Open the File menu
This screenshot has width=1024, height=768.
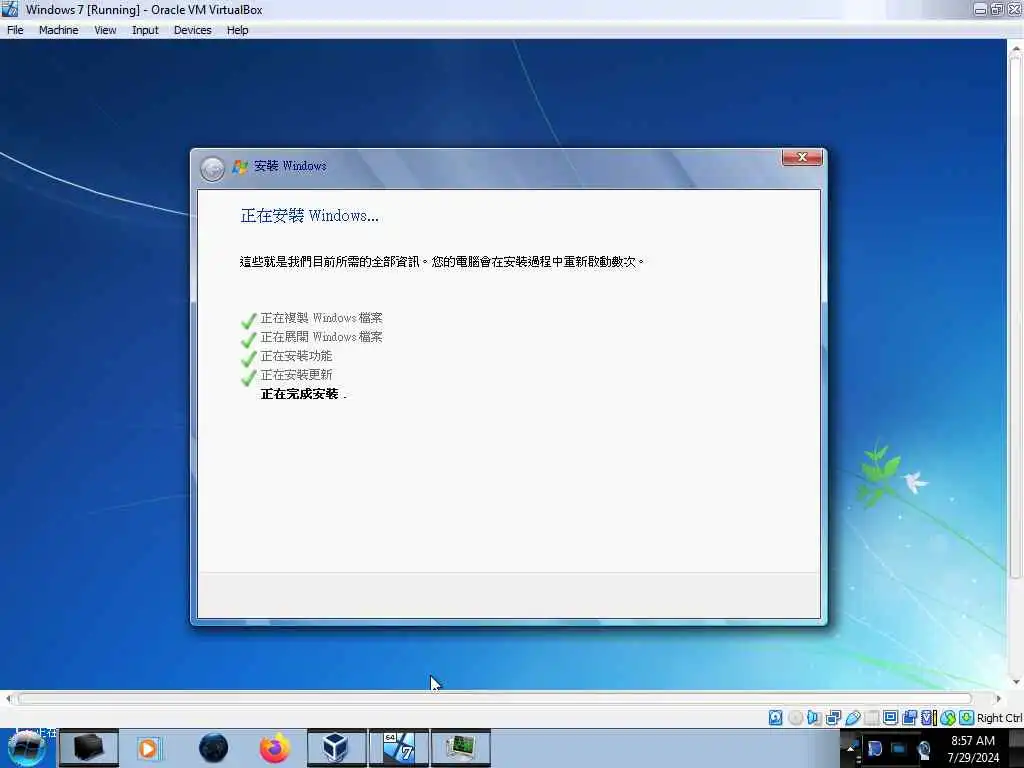coord(15,30)
